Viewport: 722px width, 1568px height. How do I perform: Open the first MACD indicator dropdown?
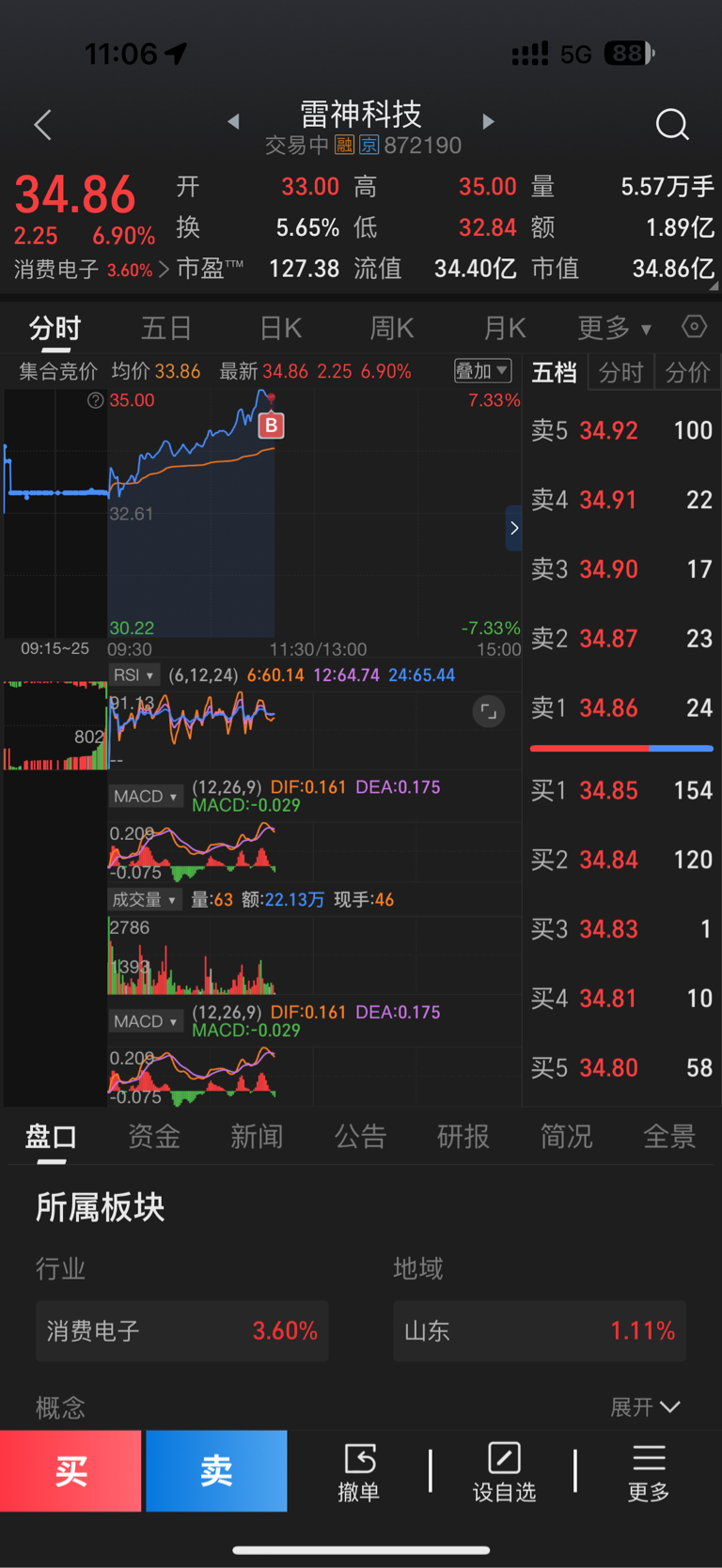click(146, 796)
